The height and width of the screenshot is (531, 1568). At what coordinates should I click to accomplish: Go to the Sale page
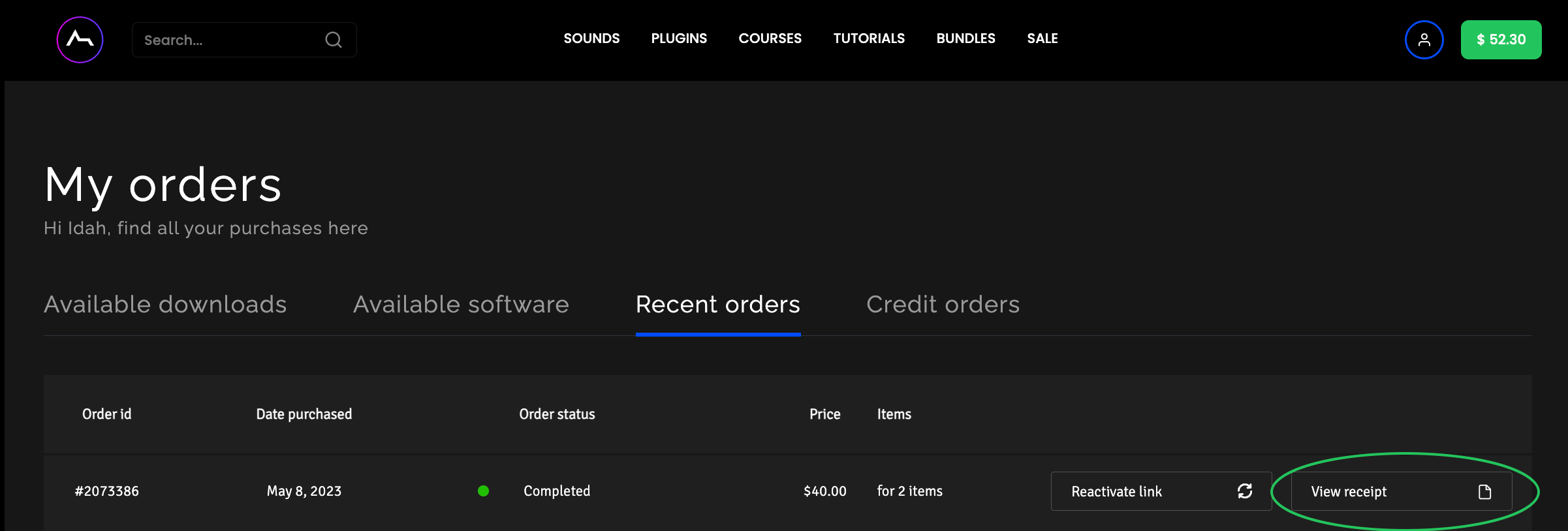coord(1043,38)
